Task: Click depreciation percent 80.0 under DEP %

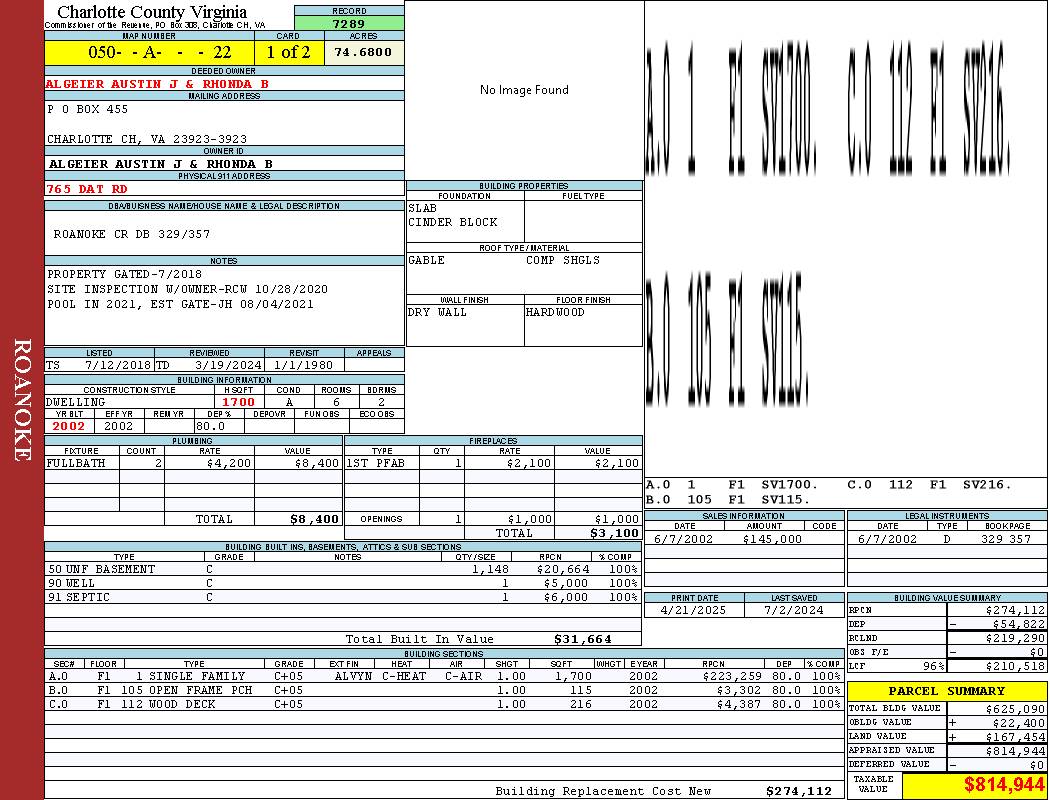Action: click(x=211, y=426)
